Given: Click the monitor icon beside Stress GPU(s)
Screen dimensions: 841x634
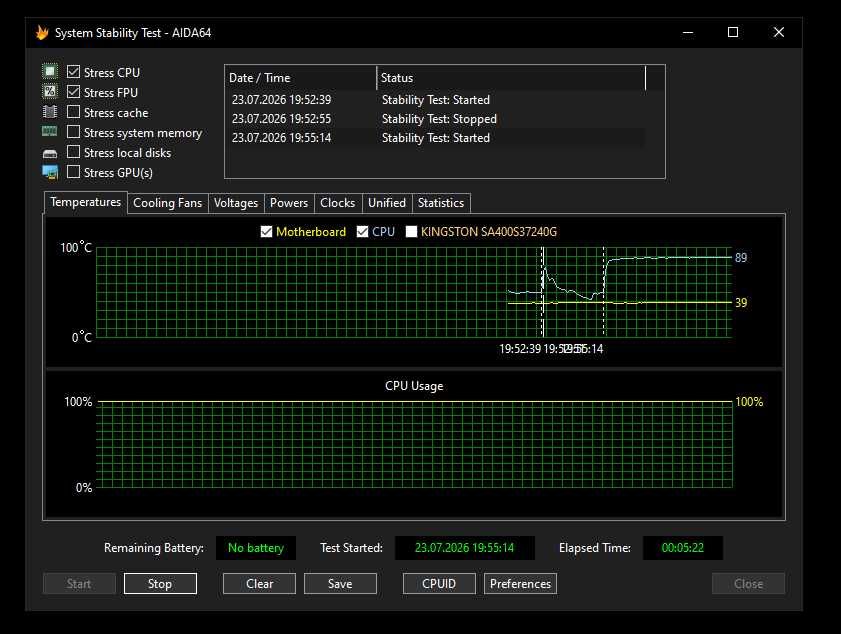Looking at the screenshot, I should (50, 172).
